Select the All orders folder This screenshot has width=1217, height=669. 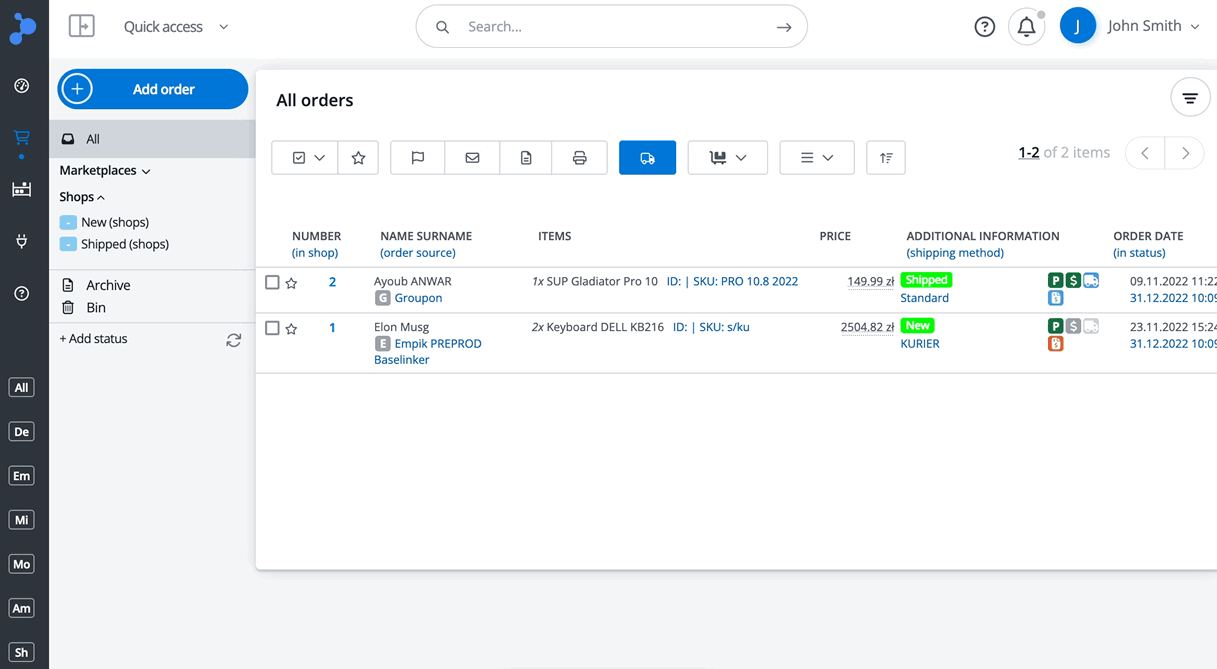tap(152, 139)
